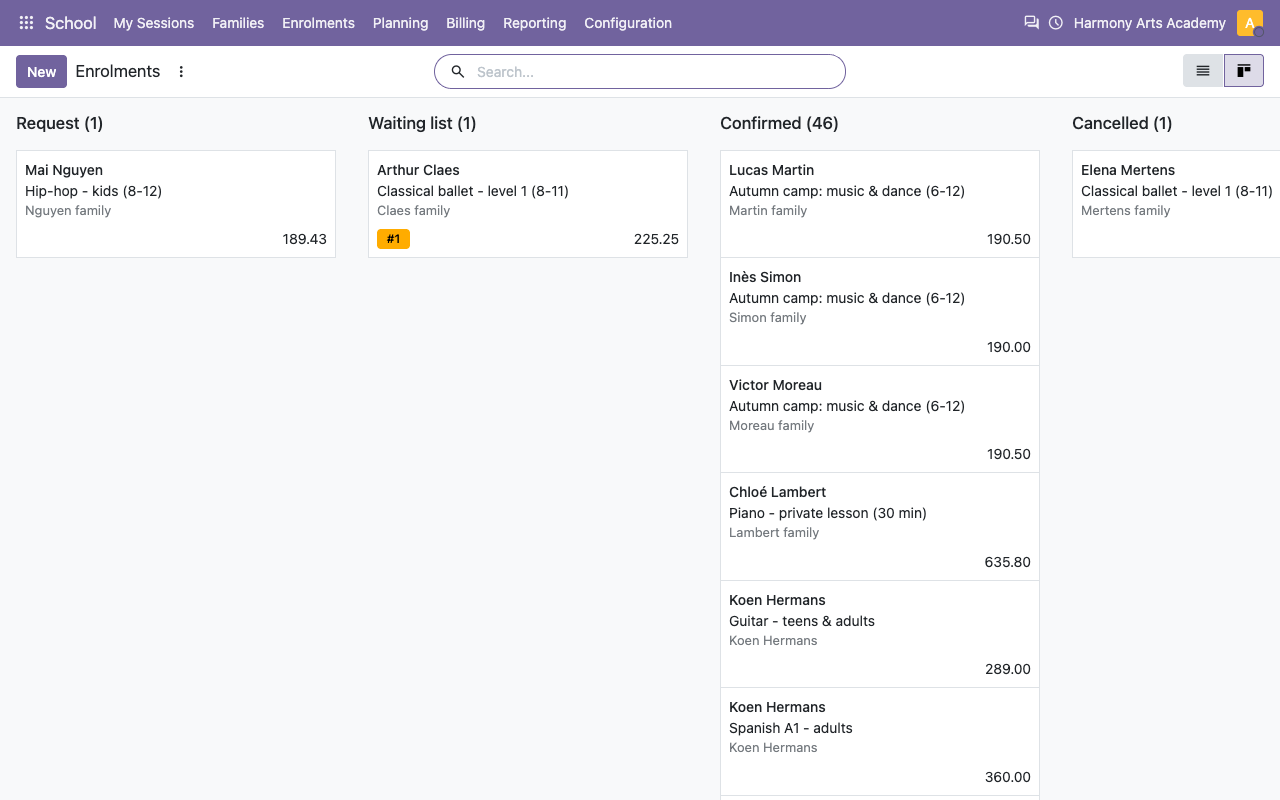Open Victor Moreau's enrolment card
The width and height of the screenshot is (1280, 800).
coord(880,419)
